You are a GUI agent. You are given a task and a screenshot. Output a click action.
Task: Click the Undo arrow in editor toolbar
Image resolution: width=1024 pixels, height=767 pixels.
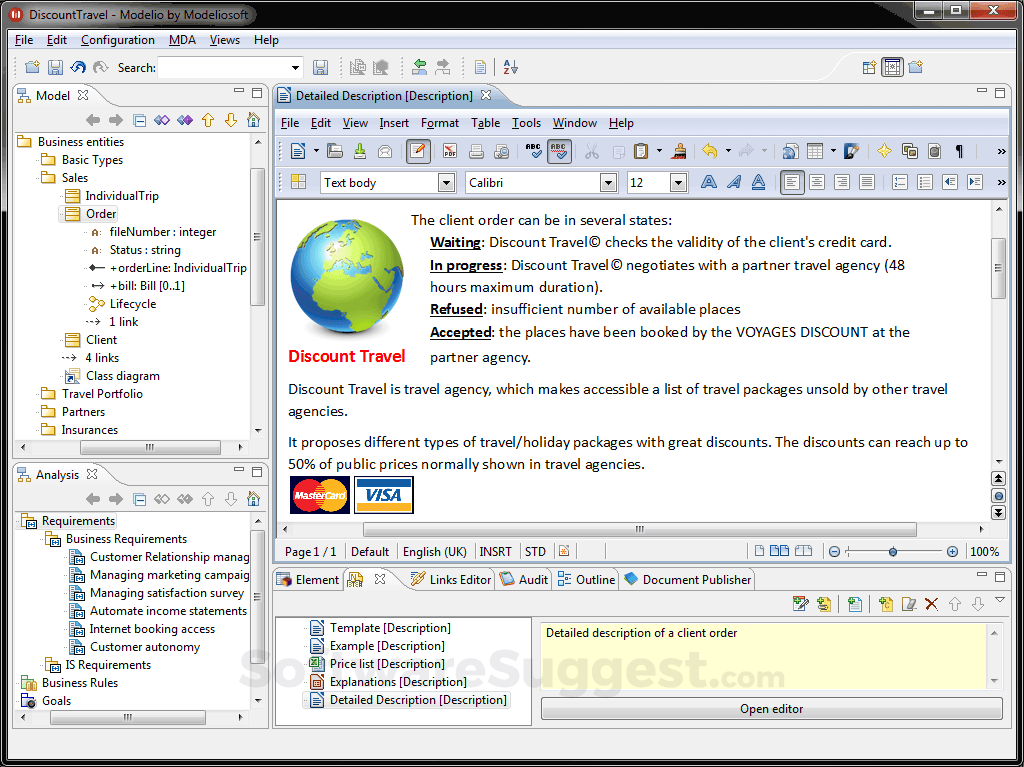coord(709,151)
